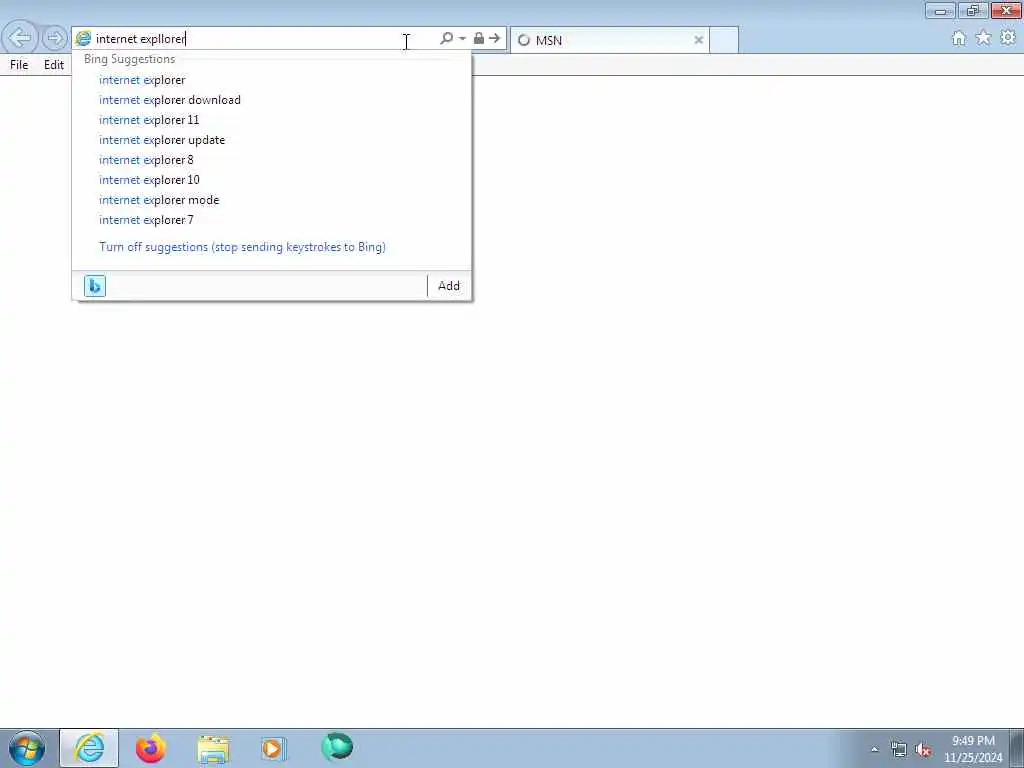Viewport: 1024px width, 768px height.
Task: Open a new tab button
Action: [724, 40]
